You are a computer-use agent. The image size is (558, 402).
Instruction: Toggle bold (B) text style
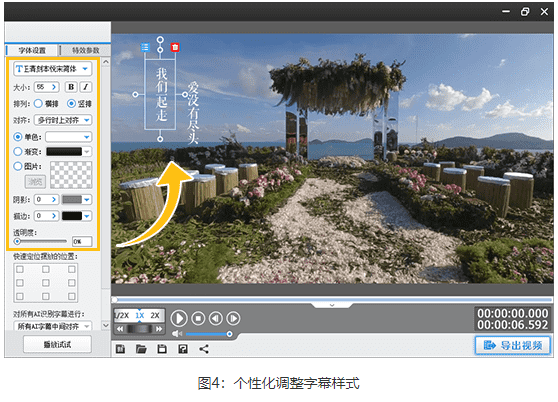71,87
